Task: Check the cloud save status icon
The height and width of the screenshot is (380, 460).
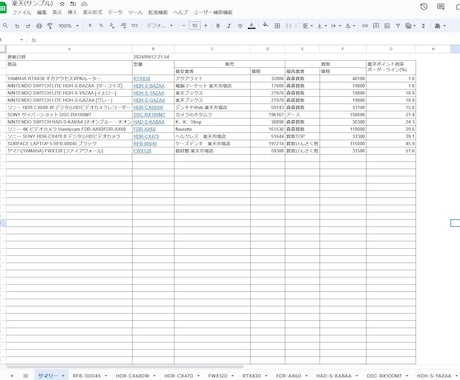Action: 84,4
